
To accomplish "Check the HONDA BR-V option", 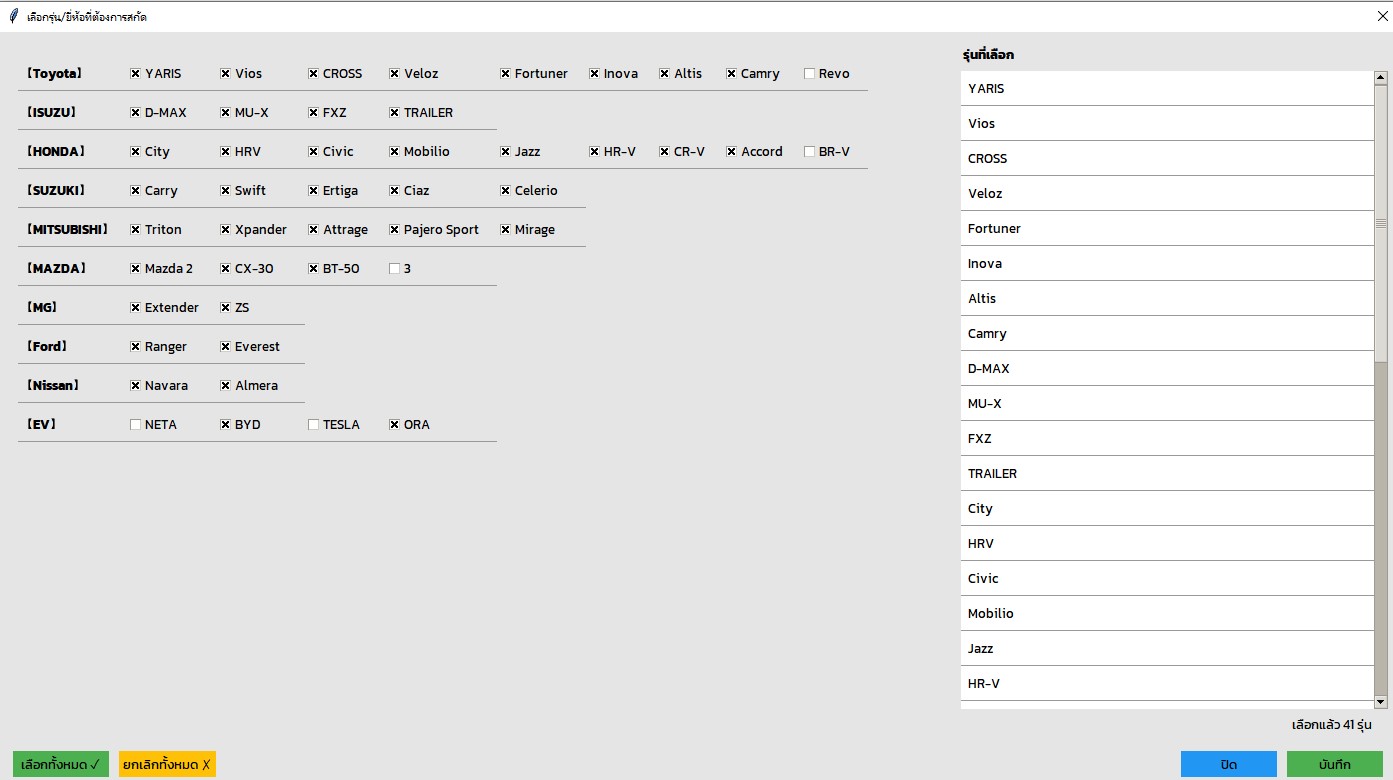I will click(x=810, y=152).
